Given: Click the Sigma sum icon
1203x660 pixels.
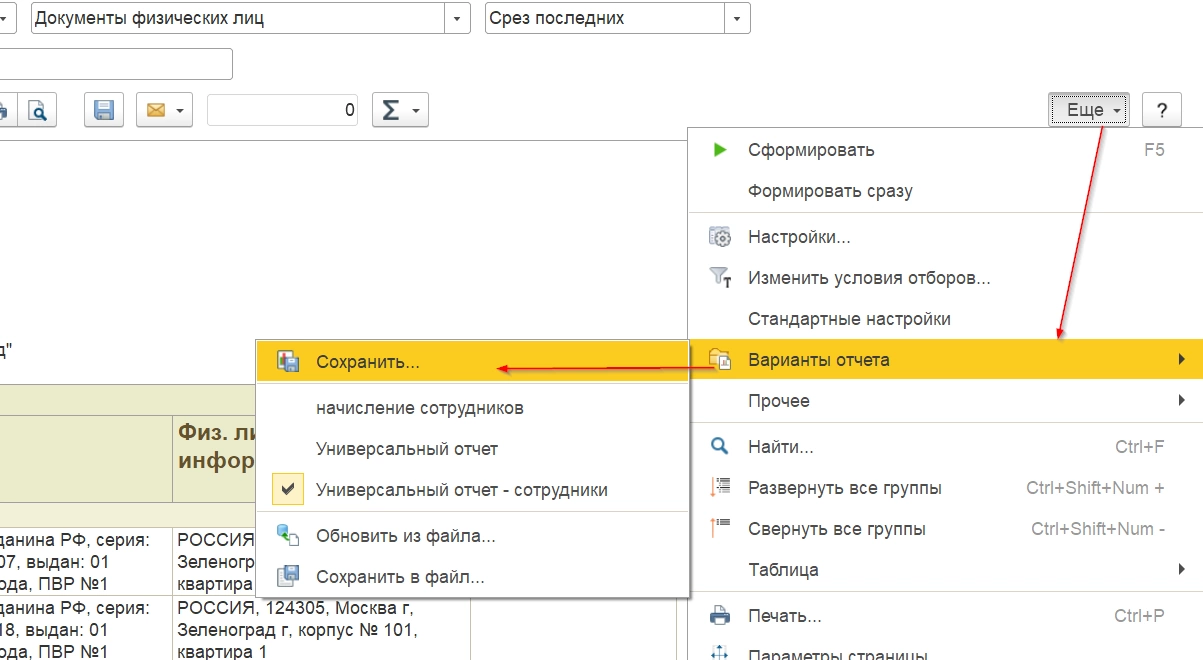Looking at the screenshot, I should tap(391, 110).
